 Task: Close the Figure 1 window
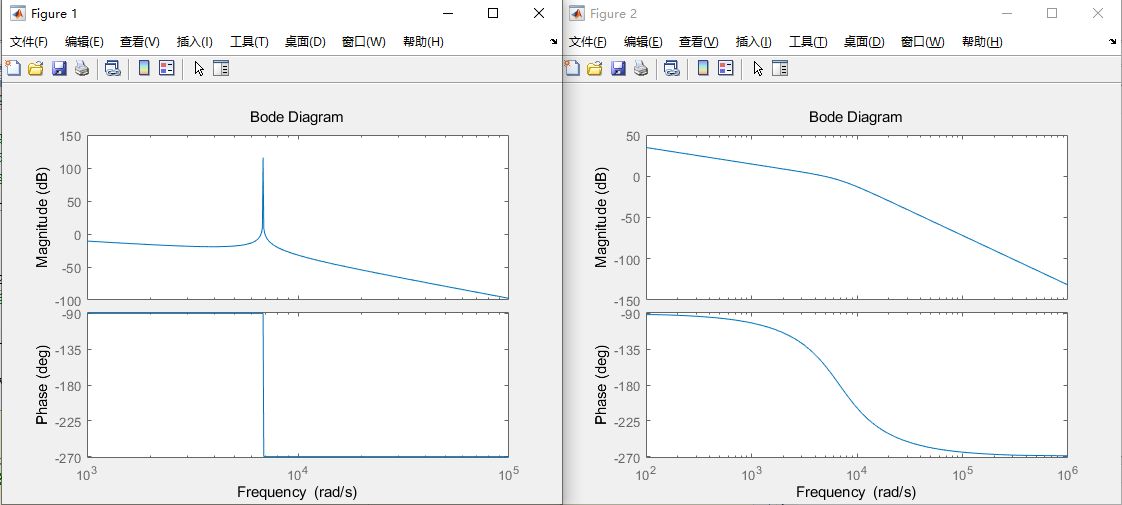539,13
